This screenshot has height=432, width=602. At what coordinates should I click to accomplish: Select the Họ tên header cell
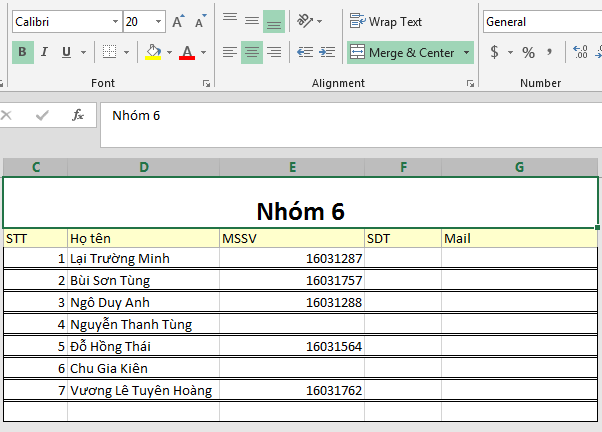[144, 238]
